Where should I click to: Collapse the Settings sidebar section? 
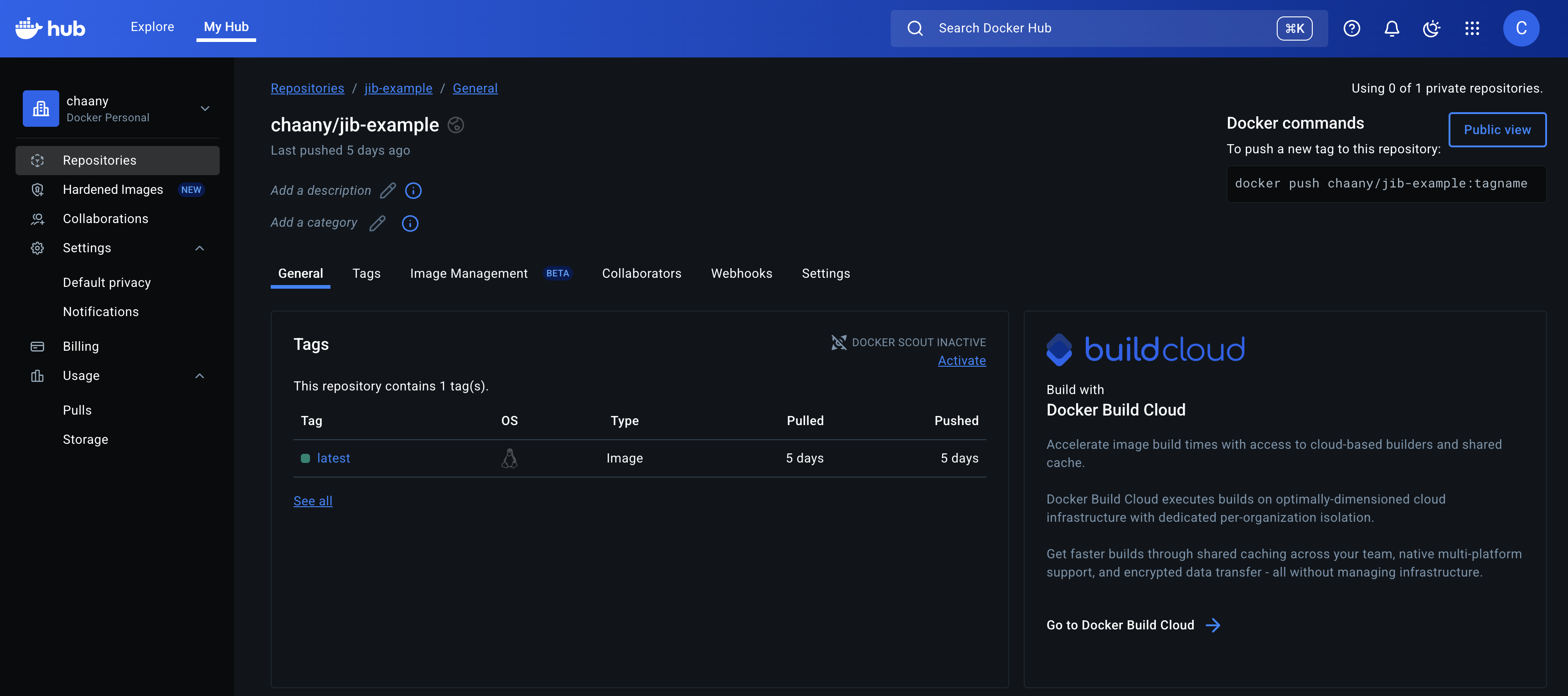(x=200, y=248)
